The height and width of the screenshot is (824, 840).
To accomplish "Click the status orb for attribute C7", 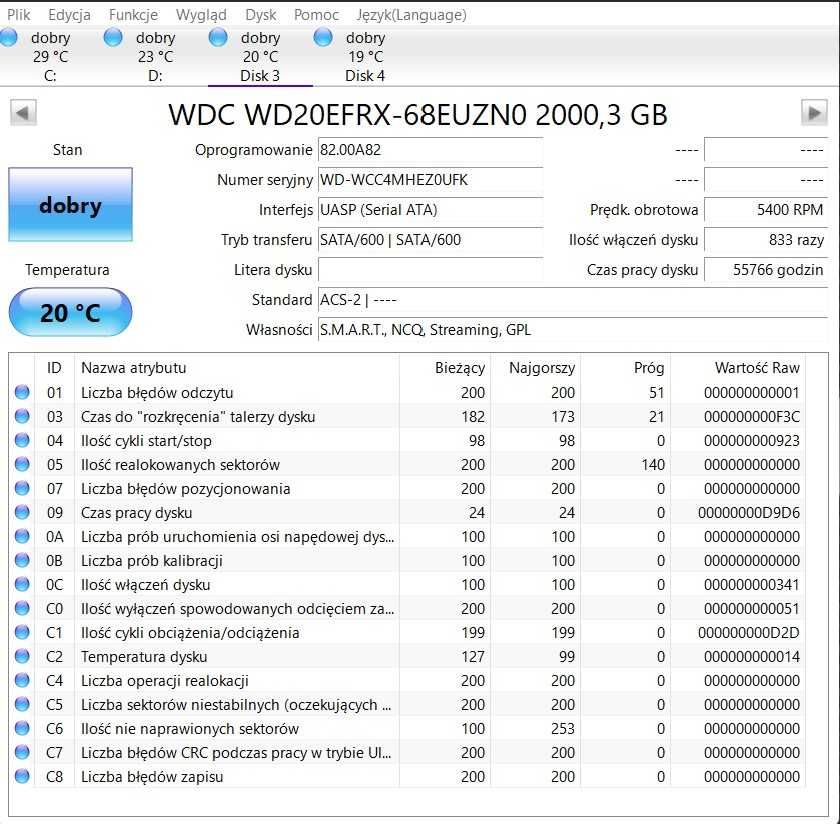I will click(x=22, y=752).
